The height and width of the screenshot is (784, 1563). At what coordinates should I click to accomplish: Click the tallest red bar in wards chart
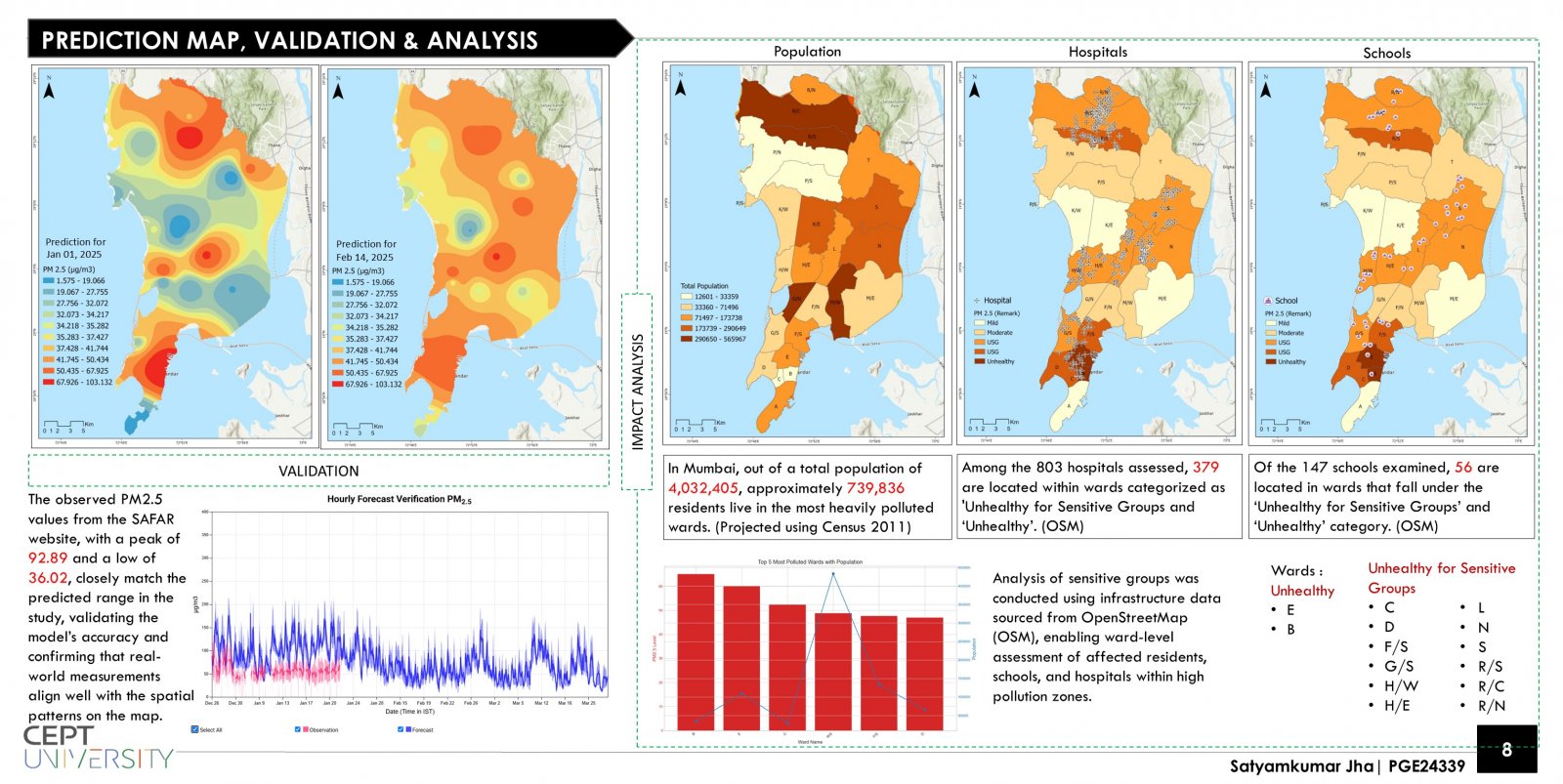[x=696, y=651]
